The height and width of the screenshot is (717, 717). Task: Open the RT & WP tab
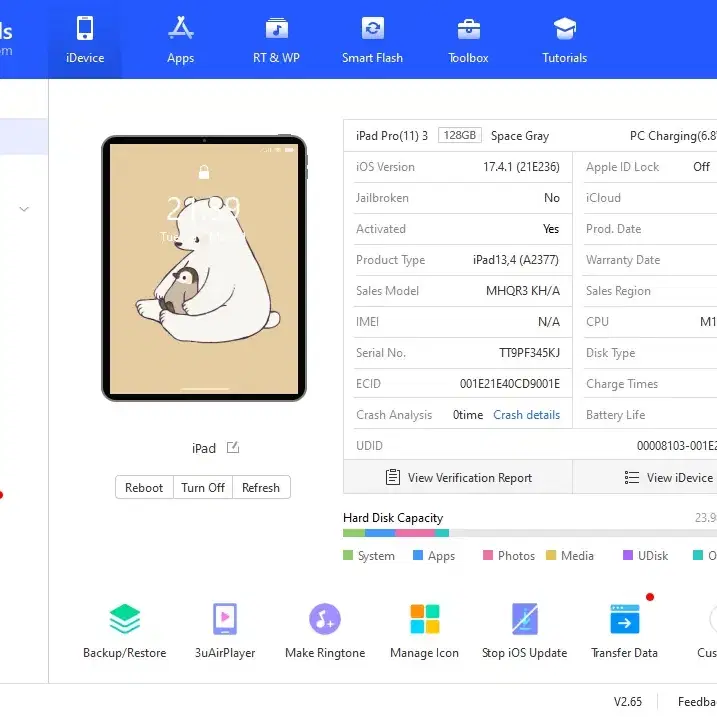[x=276, y=39]
